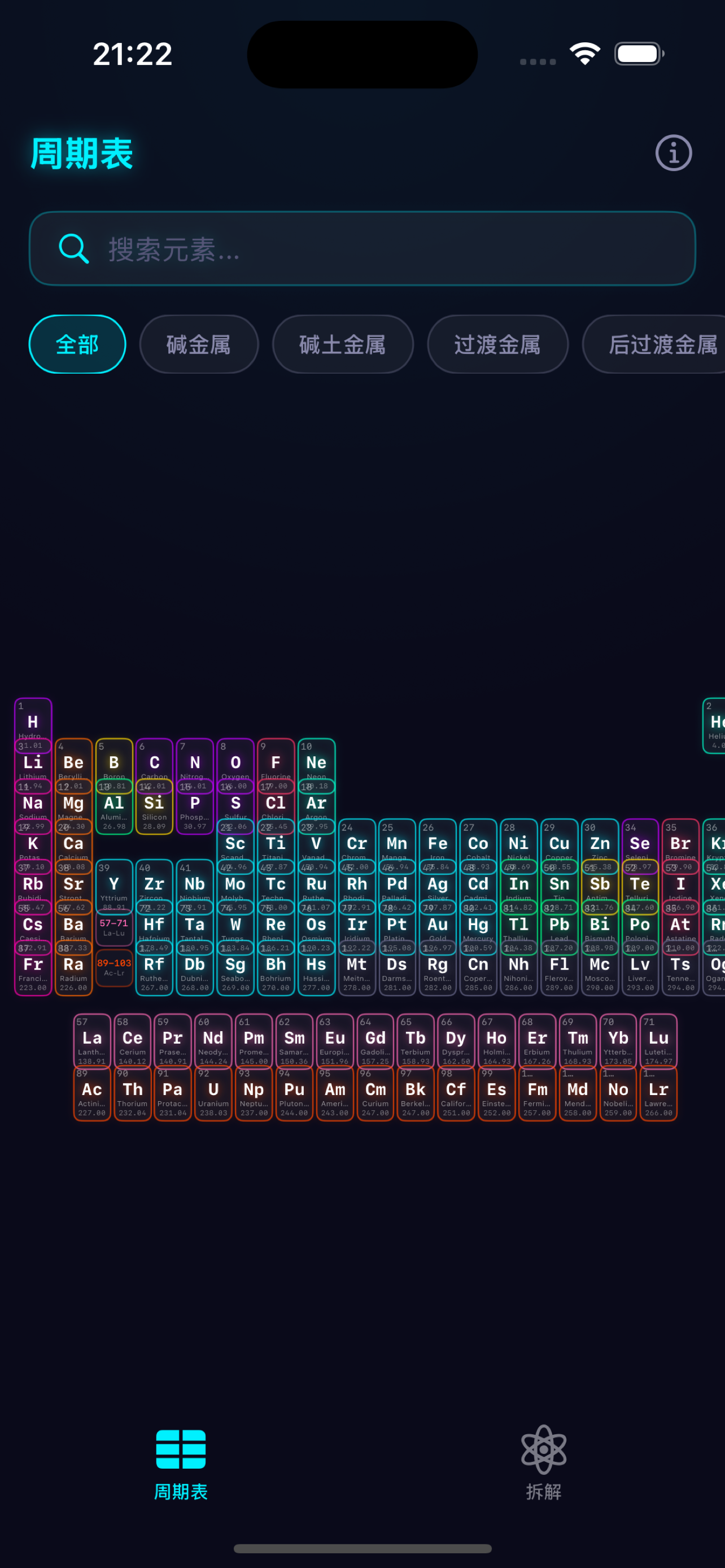Open the Cm Curium element tile
725x1568 pixels.
click(375, 1094)
